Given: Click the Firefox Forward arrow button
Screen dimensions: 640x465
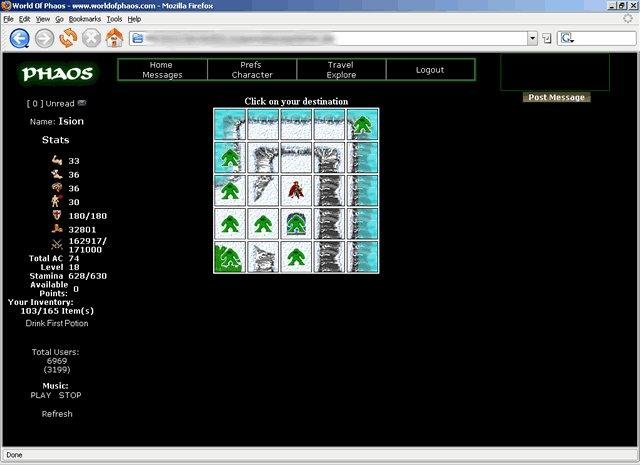Looking at the screenshot, I should [44, 38].
